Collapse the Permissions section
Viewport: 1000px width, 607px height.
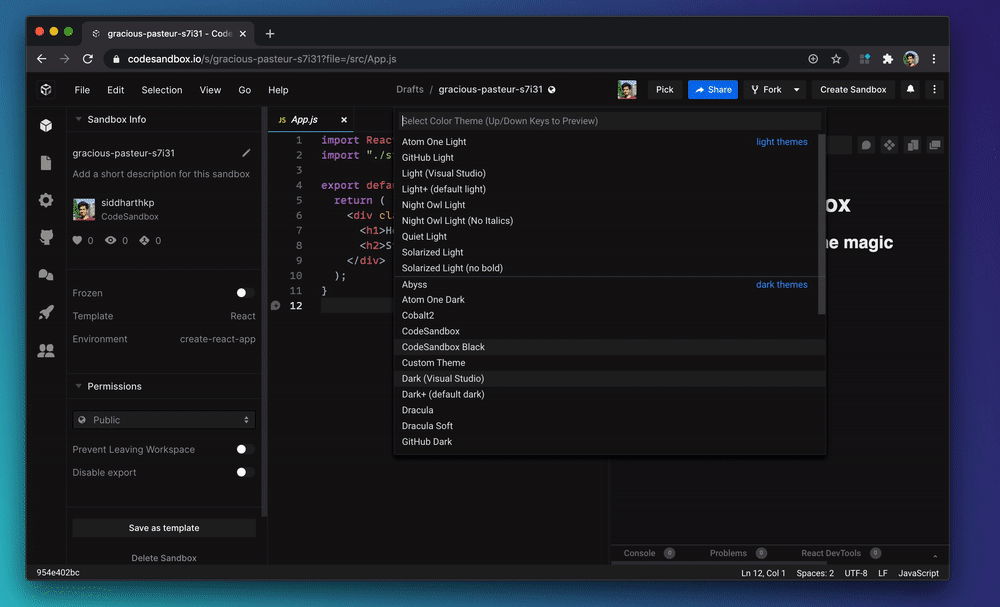[x=78, y=386]
